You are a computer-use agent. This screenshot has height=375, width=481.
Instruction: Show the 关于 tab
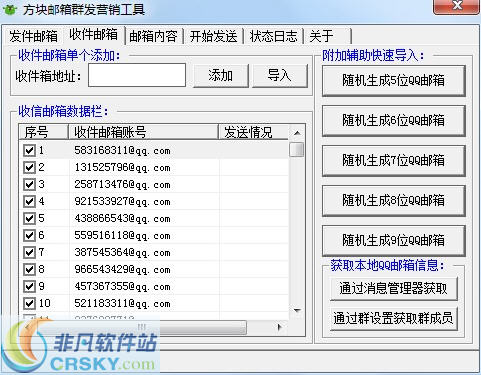pos(327,36)
